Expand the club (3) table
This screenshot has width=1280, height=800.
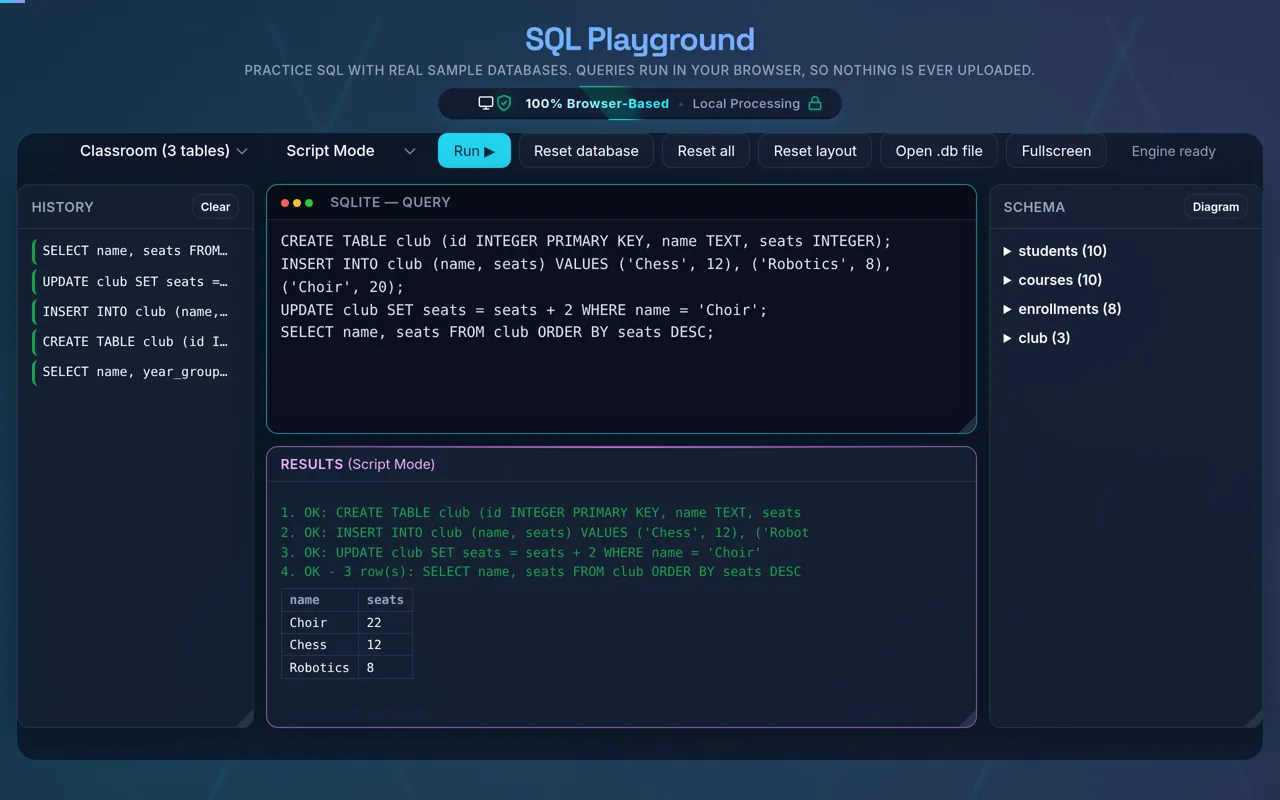click(x=1037, y=338)
